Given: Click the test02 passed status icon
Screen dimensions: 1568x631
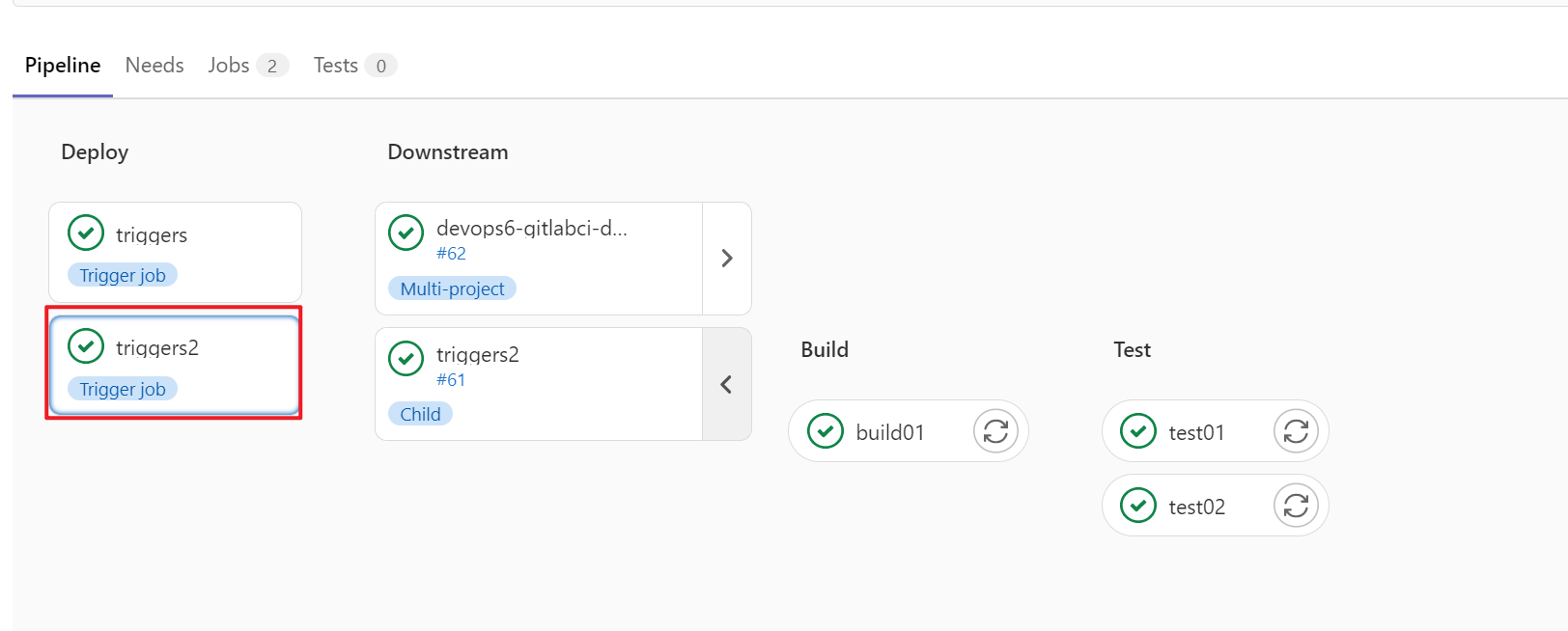Looking at the screenshot, I should click(1138, 506).
